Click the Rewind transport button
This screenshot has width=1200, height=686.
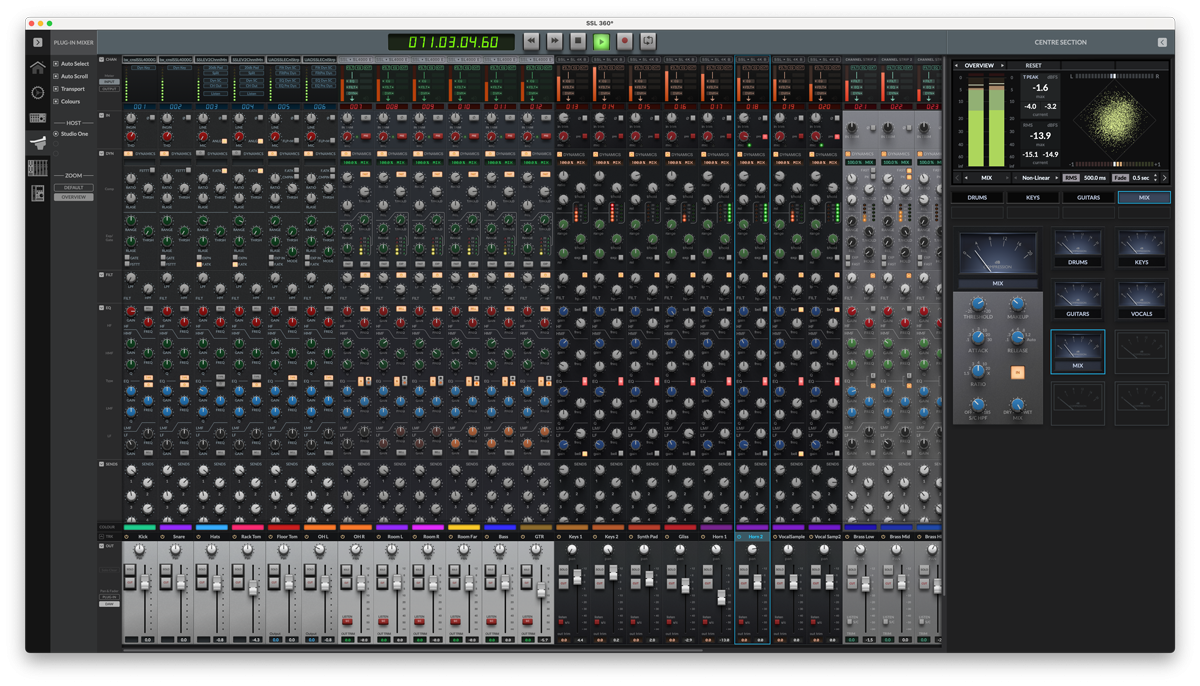[x=531, y=42]
